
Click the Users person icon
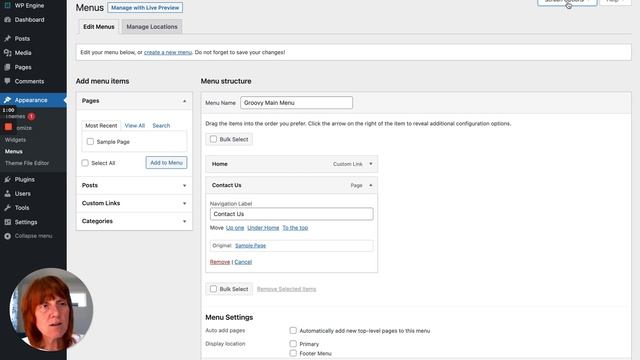pyautogui.click(x=7, y=193)
